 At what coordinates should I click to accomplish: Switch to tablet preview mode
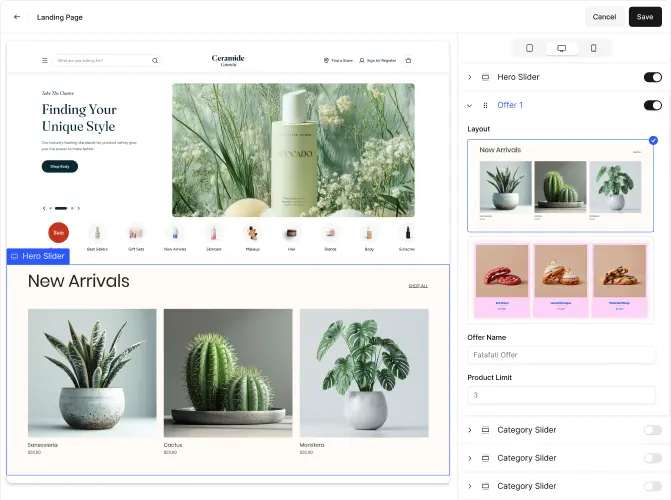tap(529, 48)
